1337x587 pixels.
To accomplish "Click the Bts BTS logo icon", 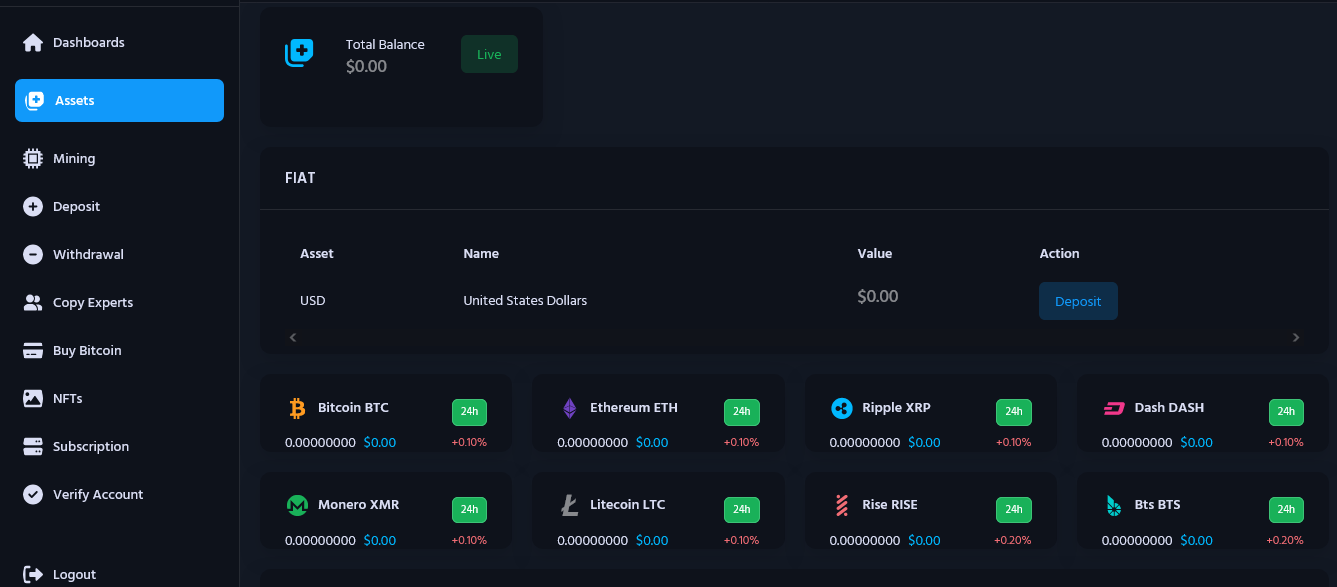I will pyautogui.click(x=1114, y=505).
